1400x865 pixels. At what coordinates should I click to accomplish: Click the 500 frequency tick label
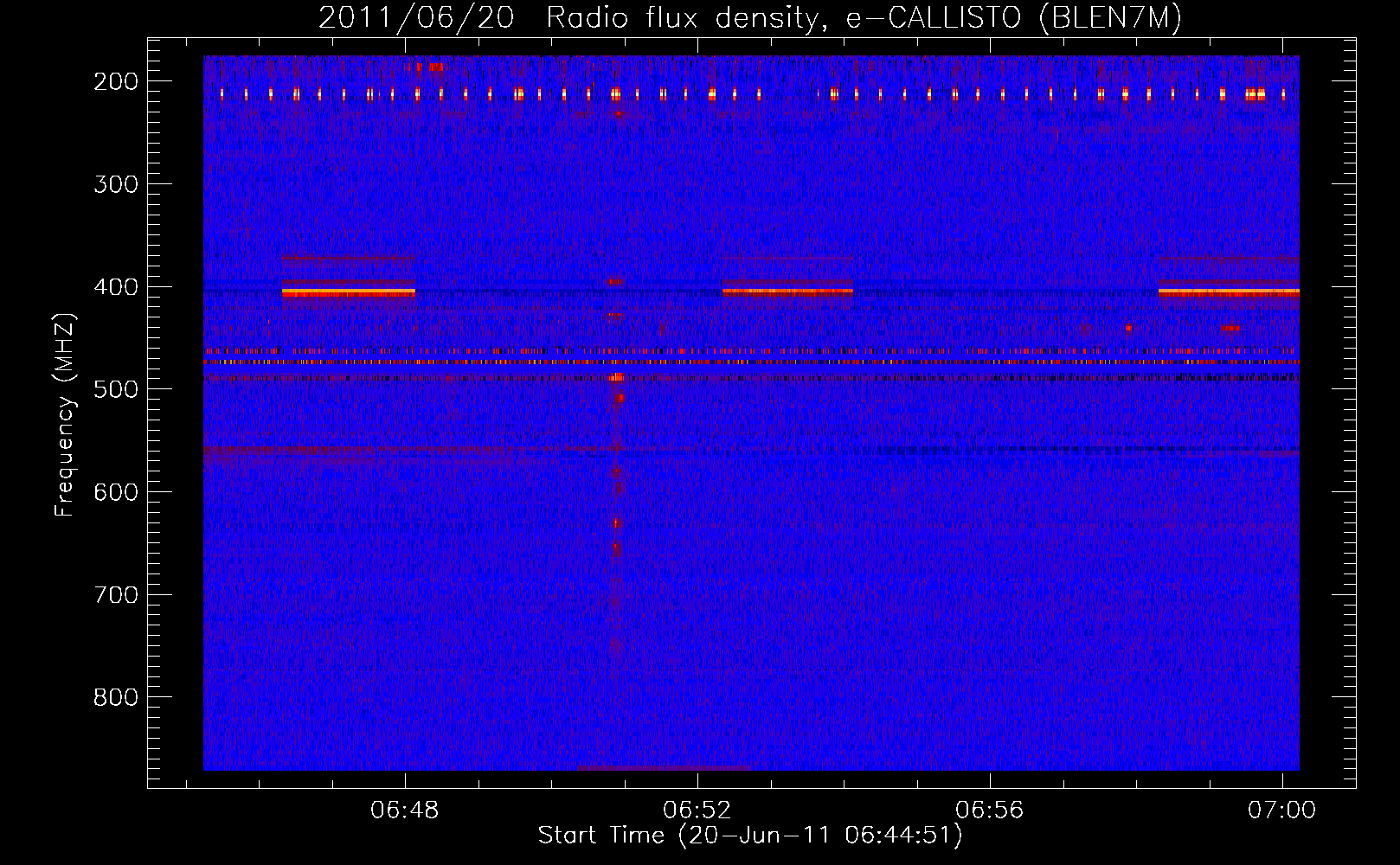(116, 389)
